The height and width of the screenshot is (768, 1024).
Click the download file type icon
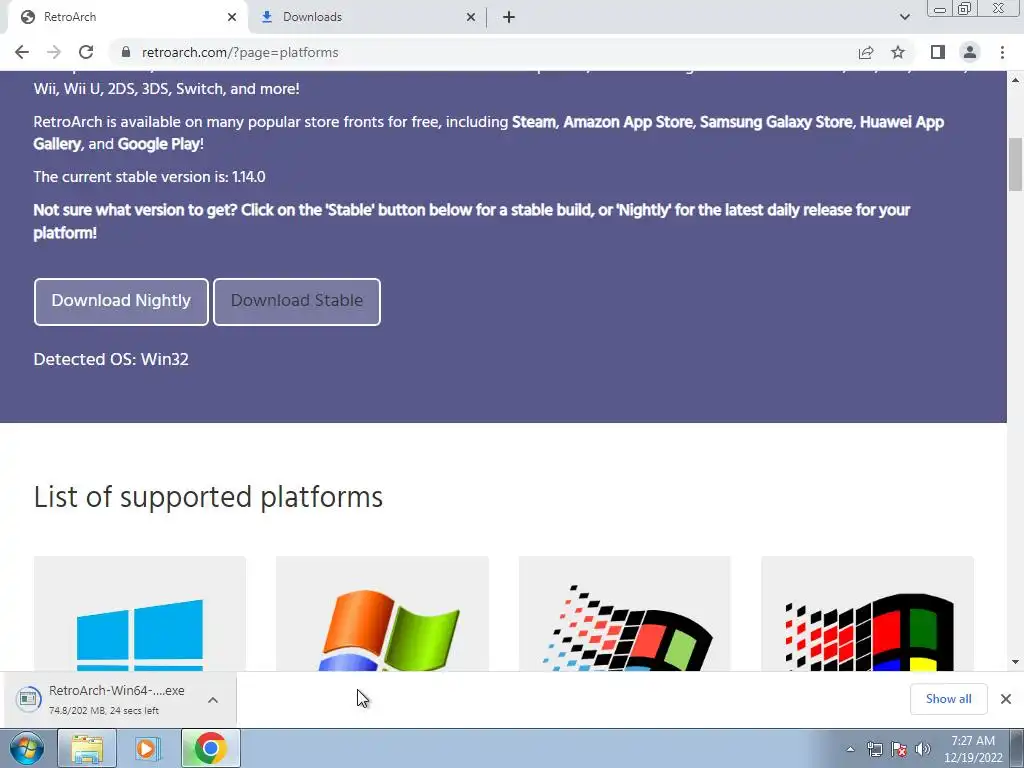pyautogui.click(x=28, y=699)
